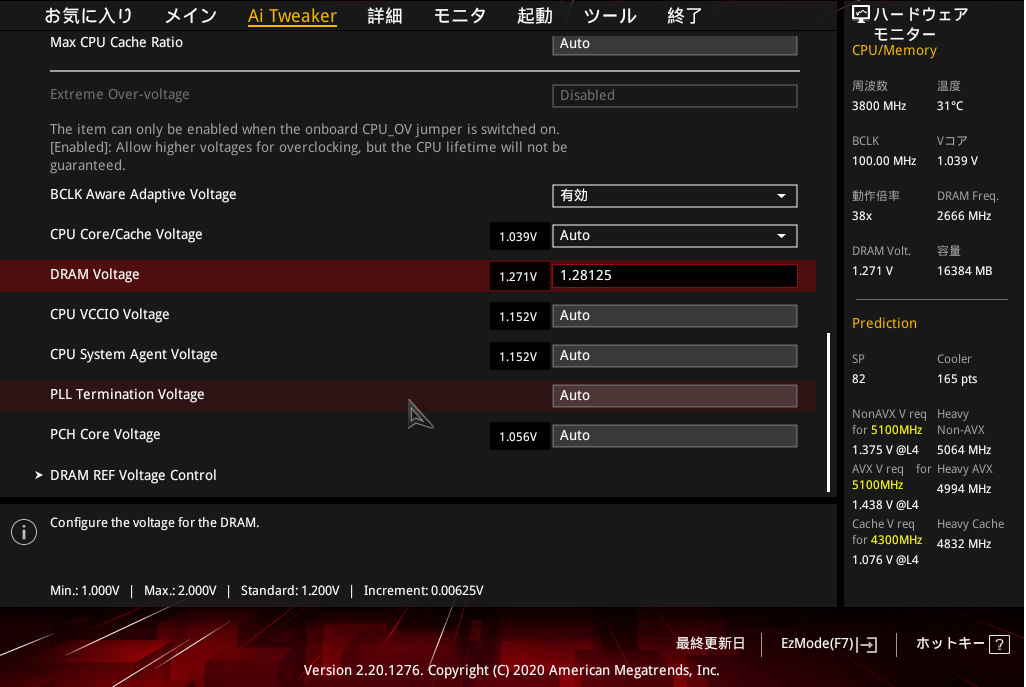Viewport: 1026px width, 687px height.
Task: Select the DRAM Voltage row label
Action: [x=94, y=274]
